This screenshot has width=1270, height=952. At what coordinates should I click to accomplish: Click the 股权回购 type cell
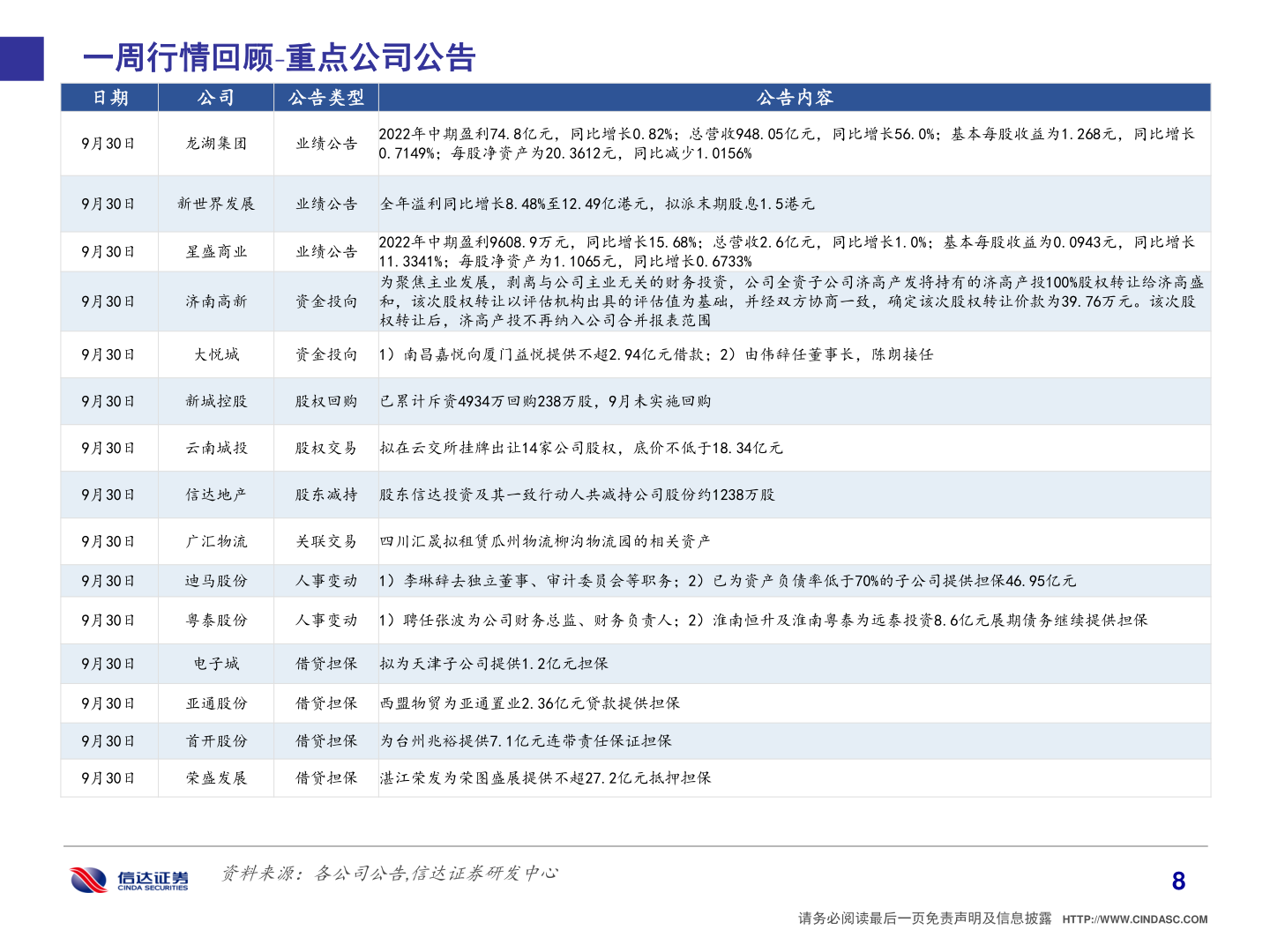[325, 400]
